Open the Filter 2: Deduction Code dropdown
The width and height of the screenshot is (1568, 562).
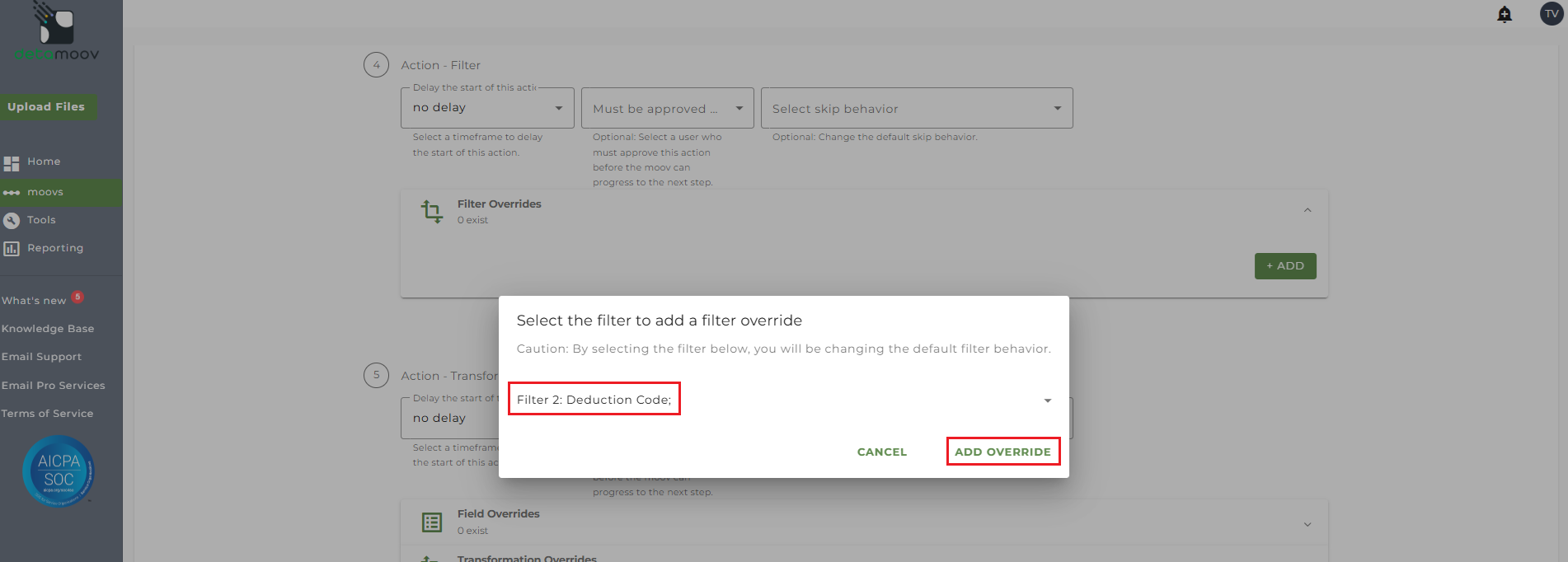(1047, 400)
